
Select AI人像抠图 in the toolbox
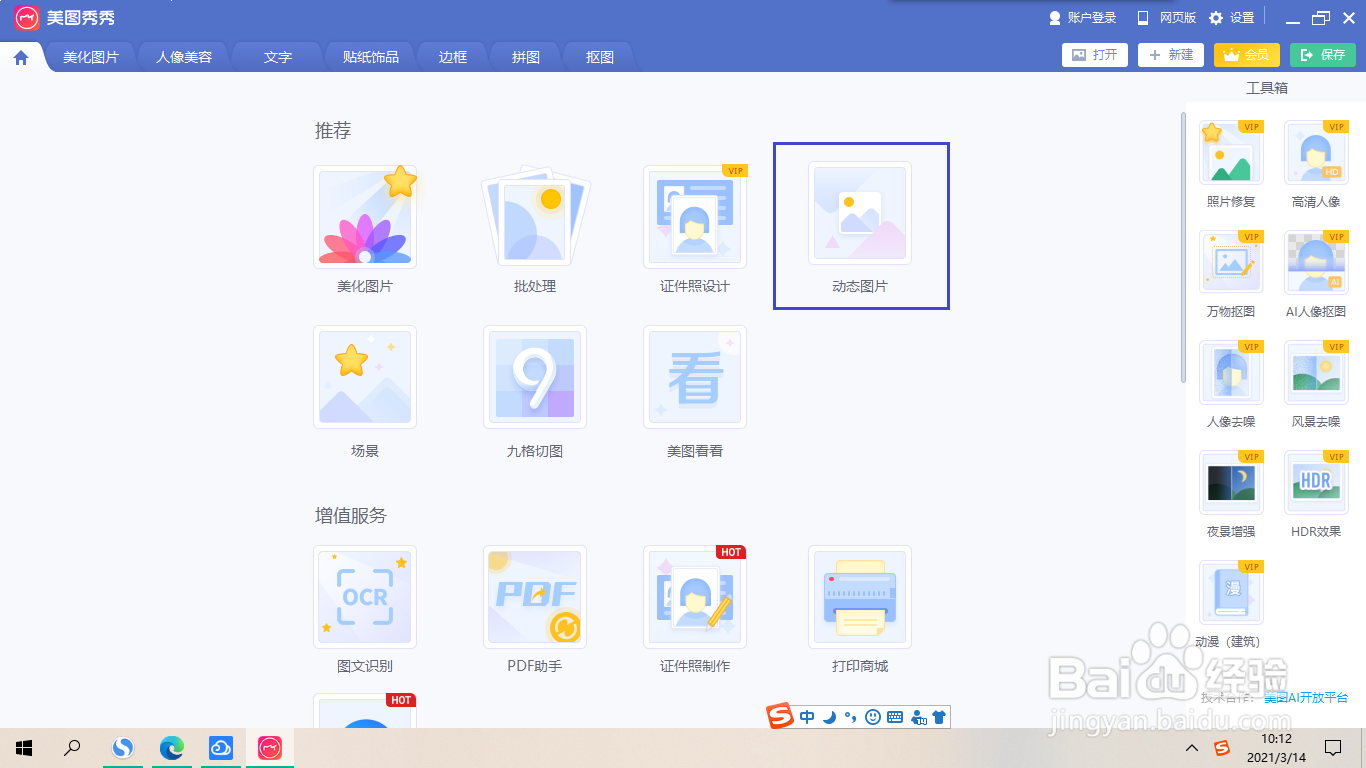[1316, 263]
